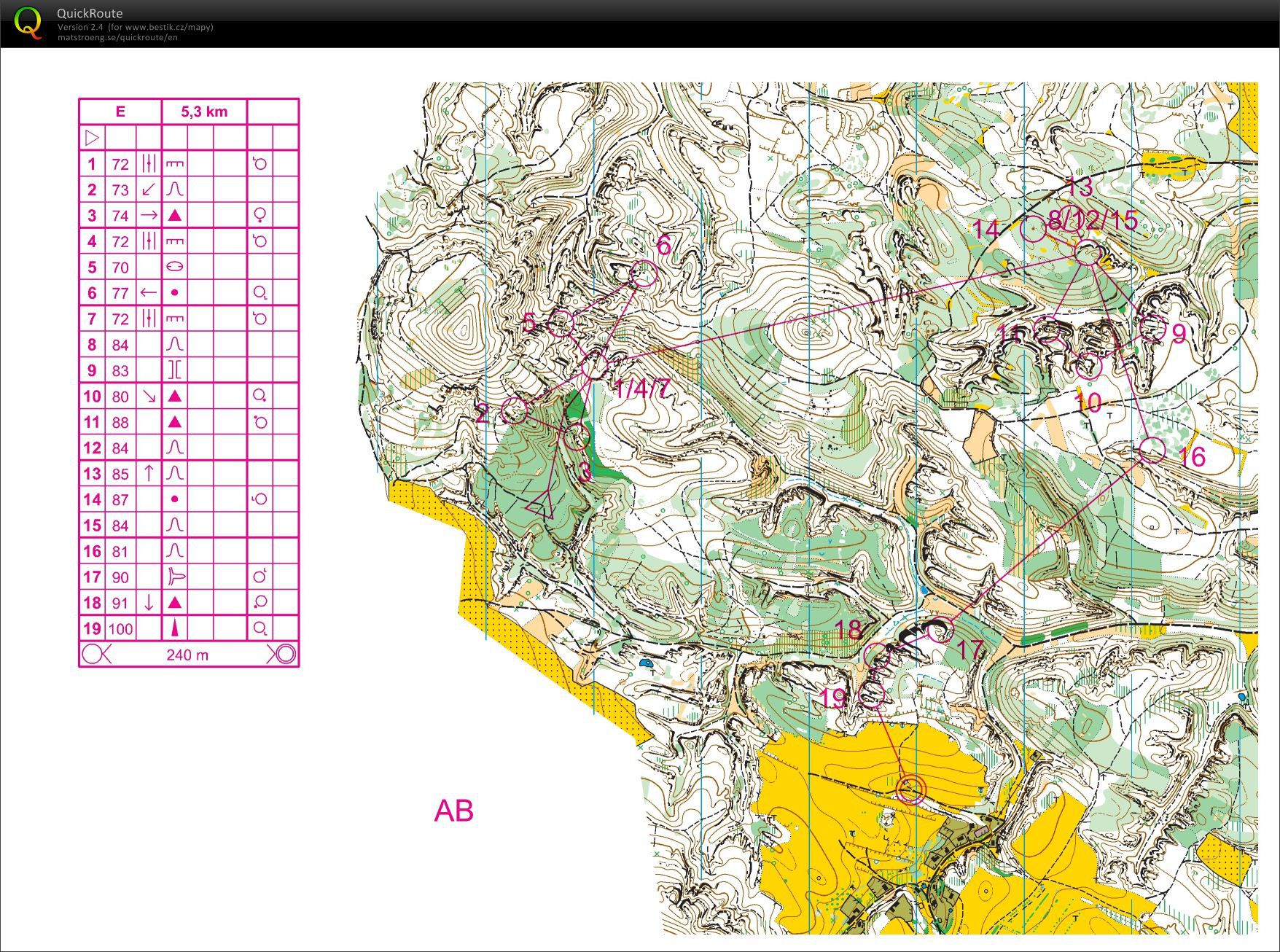This screenshot has width=1280, height=952.
Task: Select control circle 19 on the map
Action: tap(872, 694)
